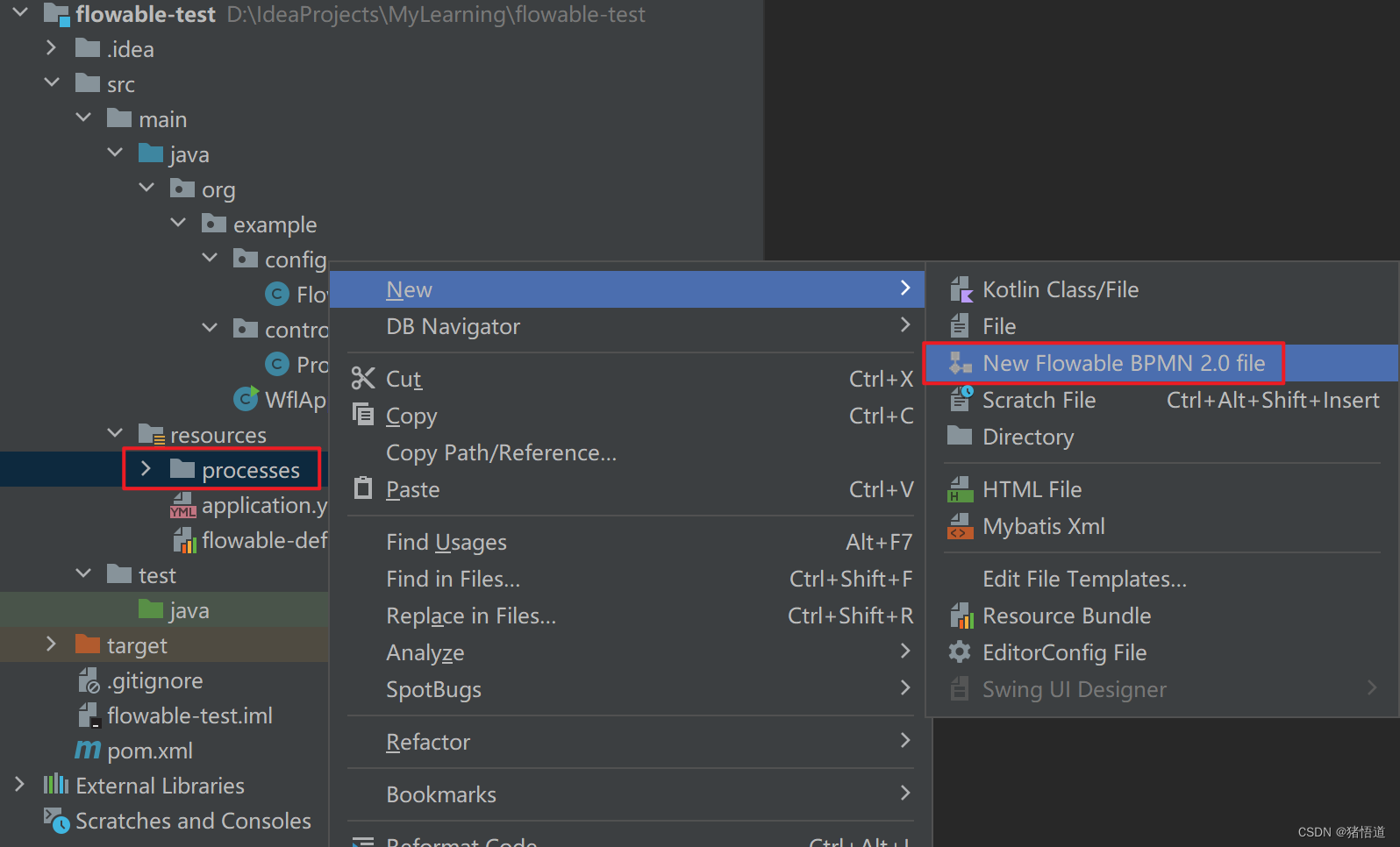Open the Bookmarks submenu
The height and width of the screenshot is (847, 1400).
[627, 794]
